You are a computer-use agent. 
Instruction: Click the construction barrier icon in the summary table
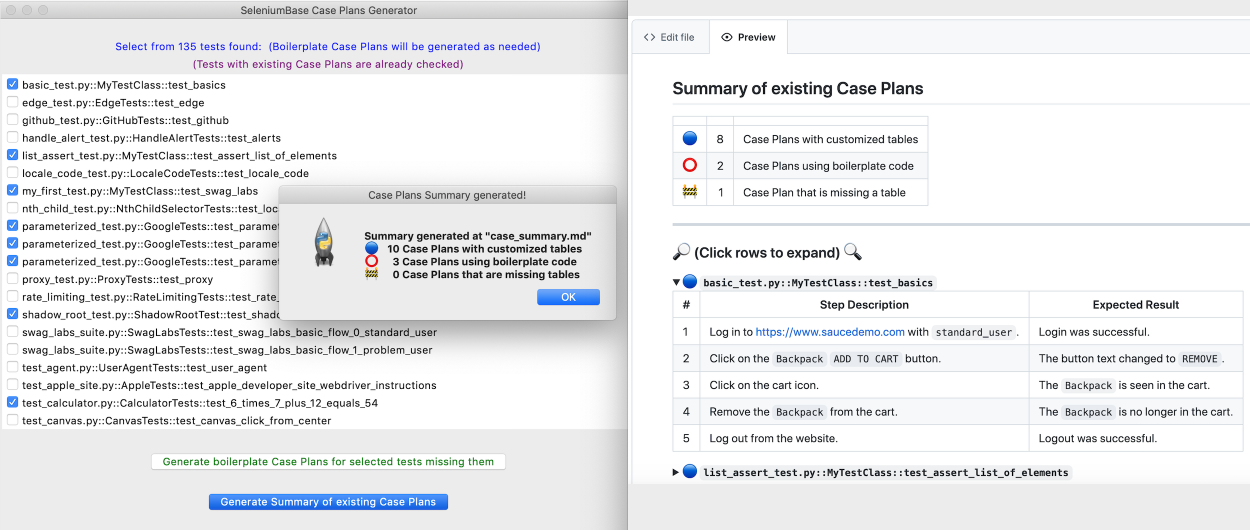pos(689,192)
